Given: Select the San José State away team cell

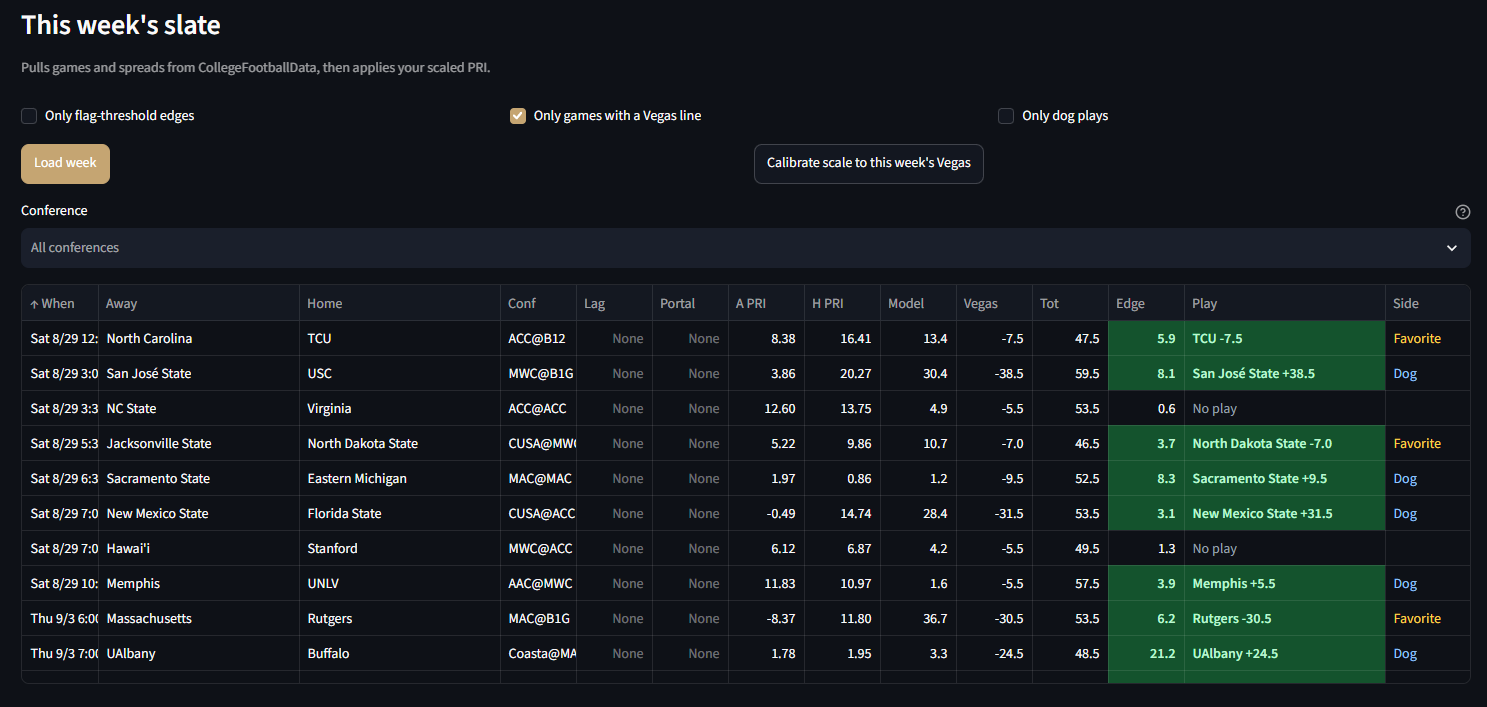Looking at the screenshot, I should pyautogui.click(x=199, y=374).
